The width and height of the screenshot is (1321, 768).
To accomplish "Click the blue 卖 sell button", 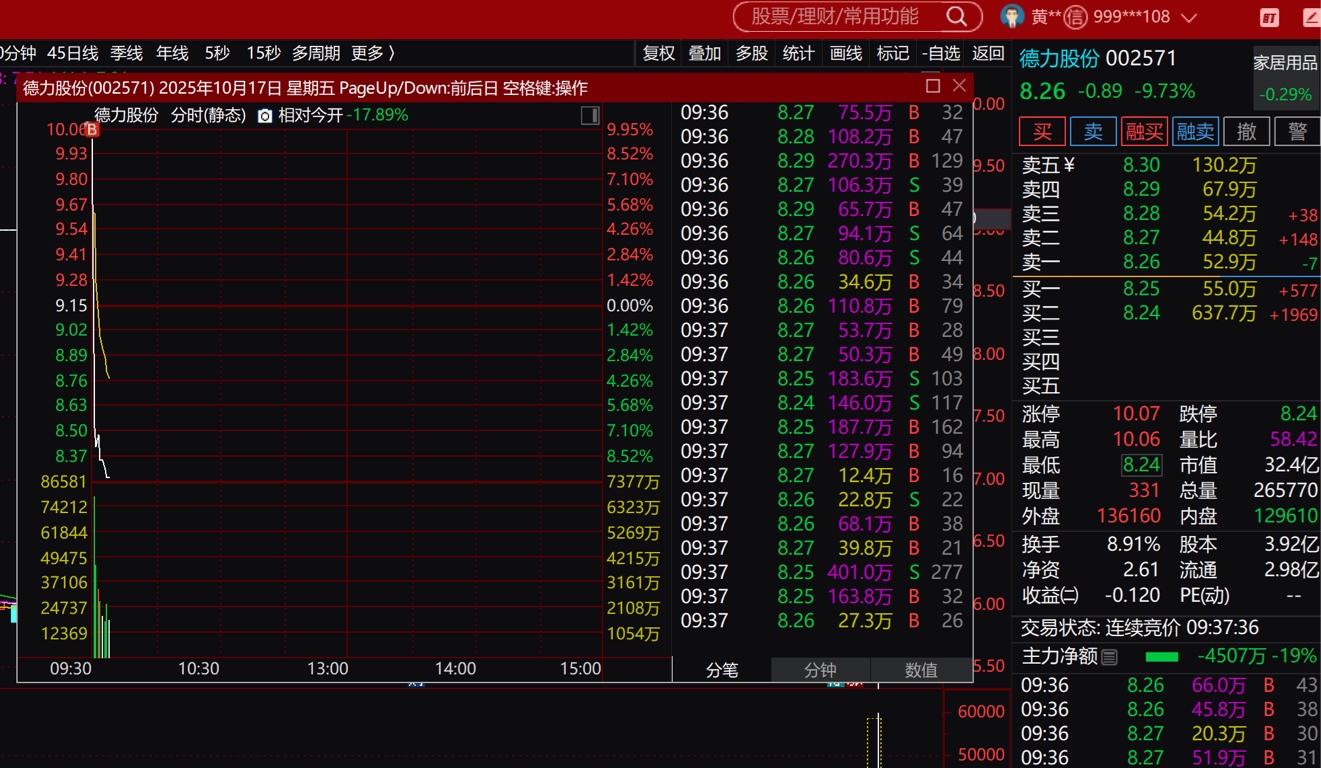I will tap(1094, 131).
